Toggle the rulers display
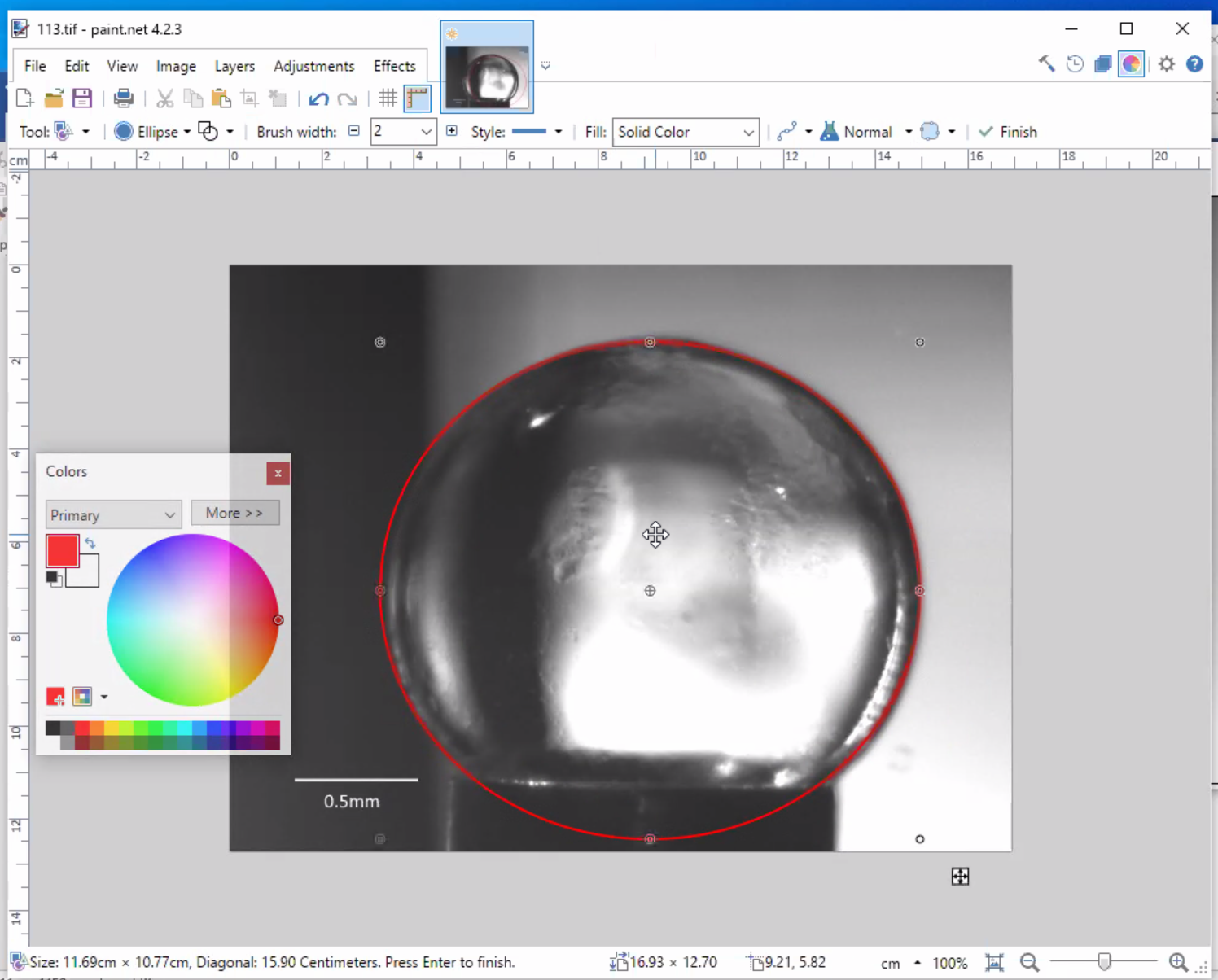This screenshot has height=980, width=1218. pos(417,98)
